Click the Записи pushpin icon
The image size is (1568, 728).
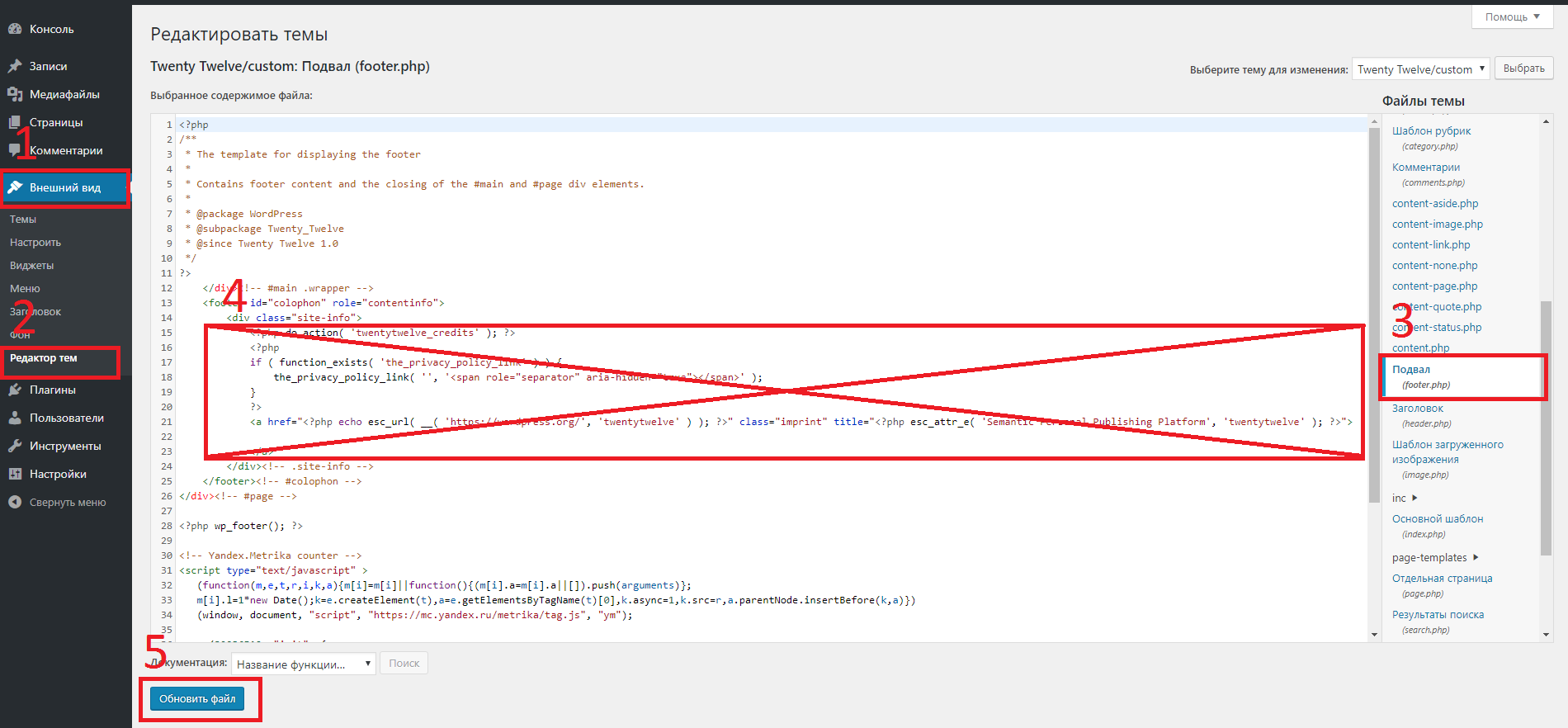[15, 66]
